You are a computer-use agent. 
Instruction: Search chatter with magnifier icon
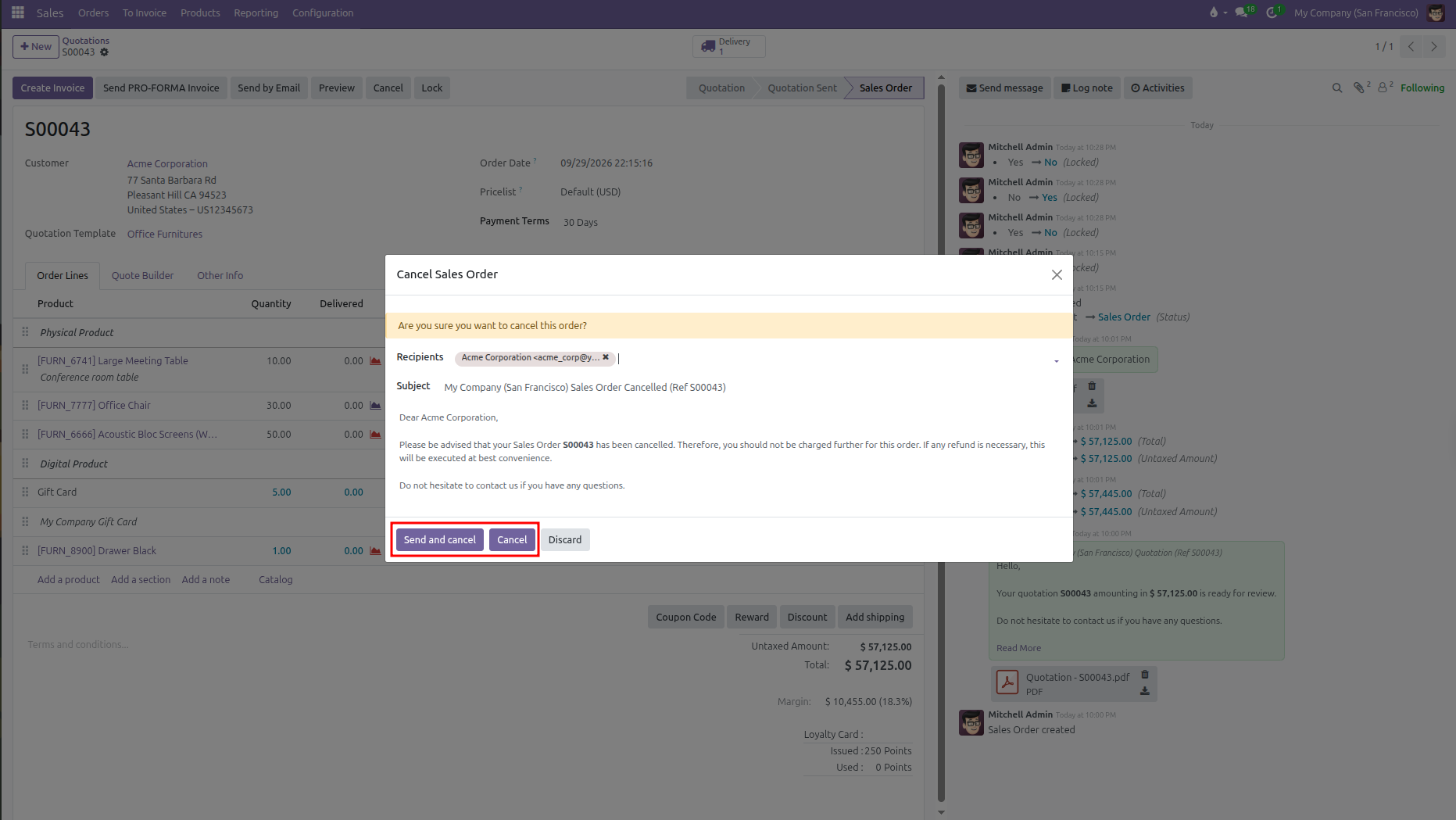tap(1337, 88)
